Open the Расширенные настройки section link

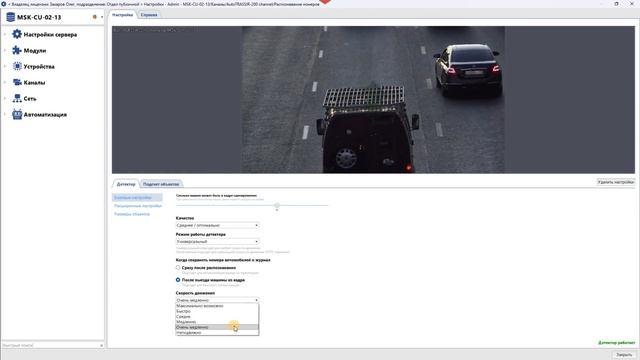coord(138,206)
